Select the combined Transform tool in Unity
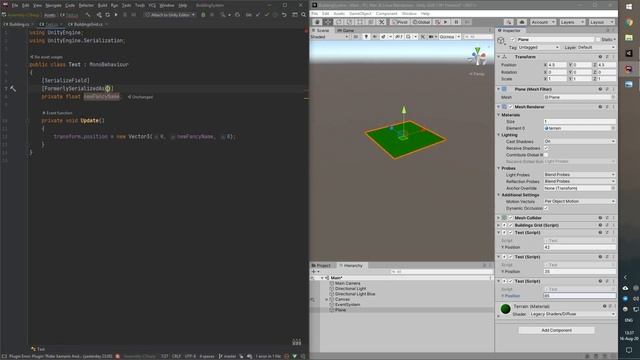This screenshot has height=360, width=640. pos(371,22)
